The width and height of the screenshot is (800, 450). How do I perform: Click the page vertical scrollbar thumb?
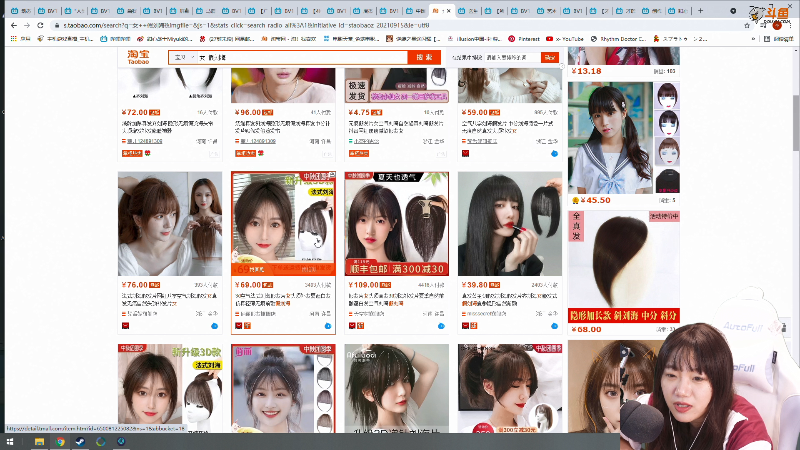795,122
